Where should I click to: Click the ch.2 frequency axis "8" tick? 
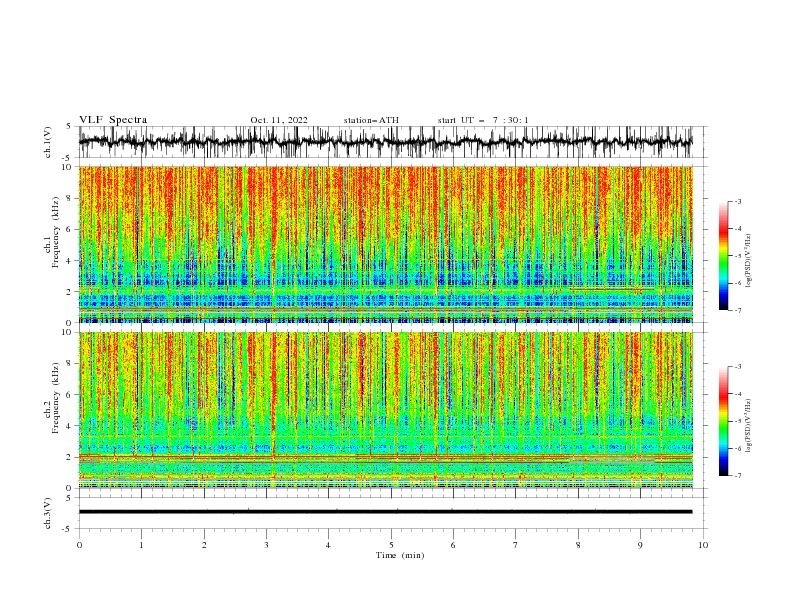tap(70, 364)
